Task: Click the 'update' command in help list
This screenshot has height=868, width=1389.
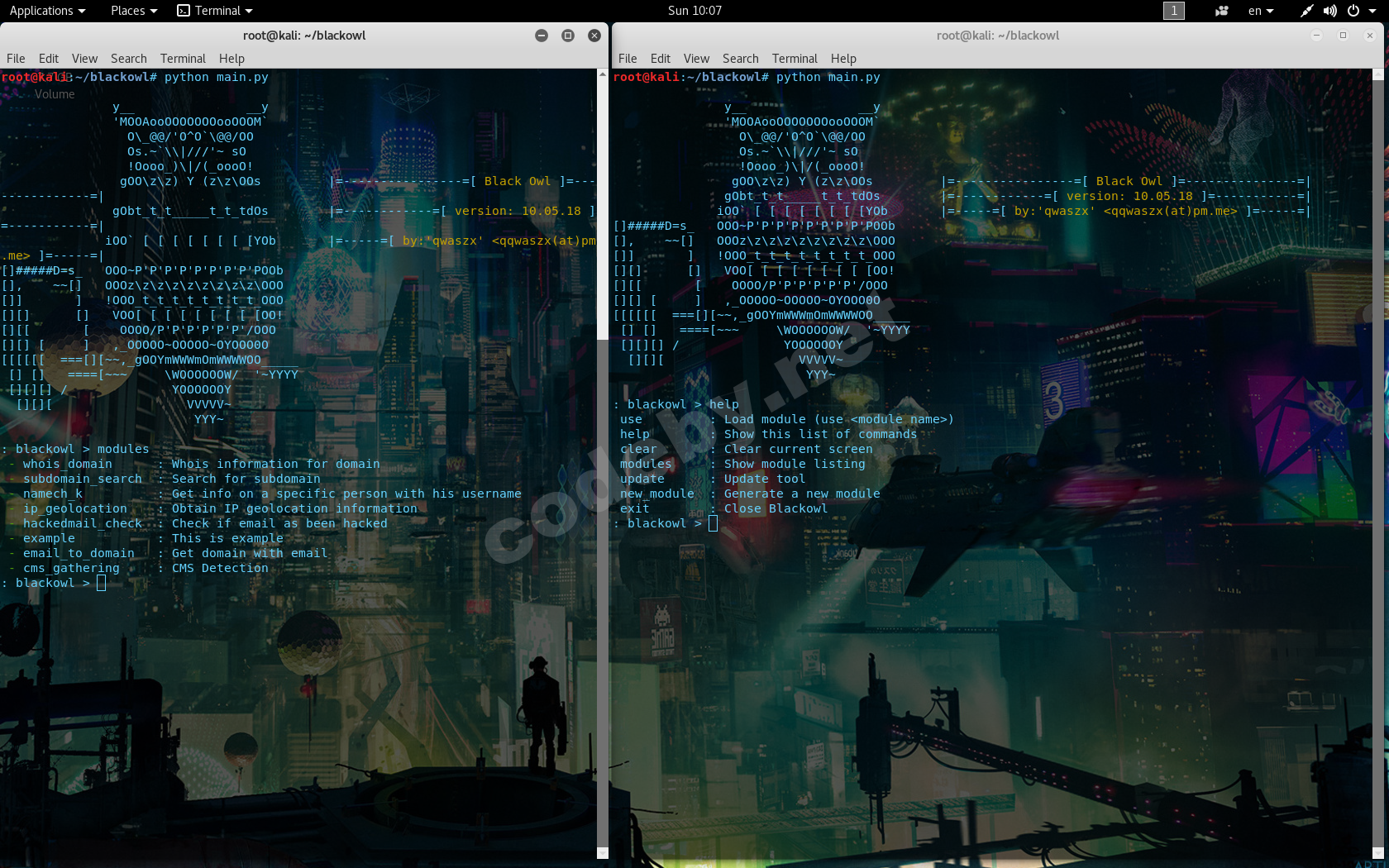Action: pos(642,479)
